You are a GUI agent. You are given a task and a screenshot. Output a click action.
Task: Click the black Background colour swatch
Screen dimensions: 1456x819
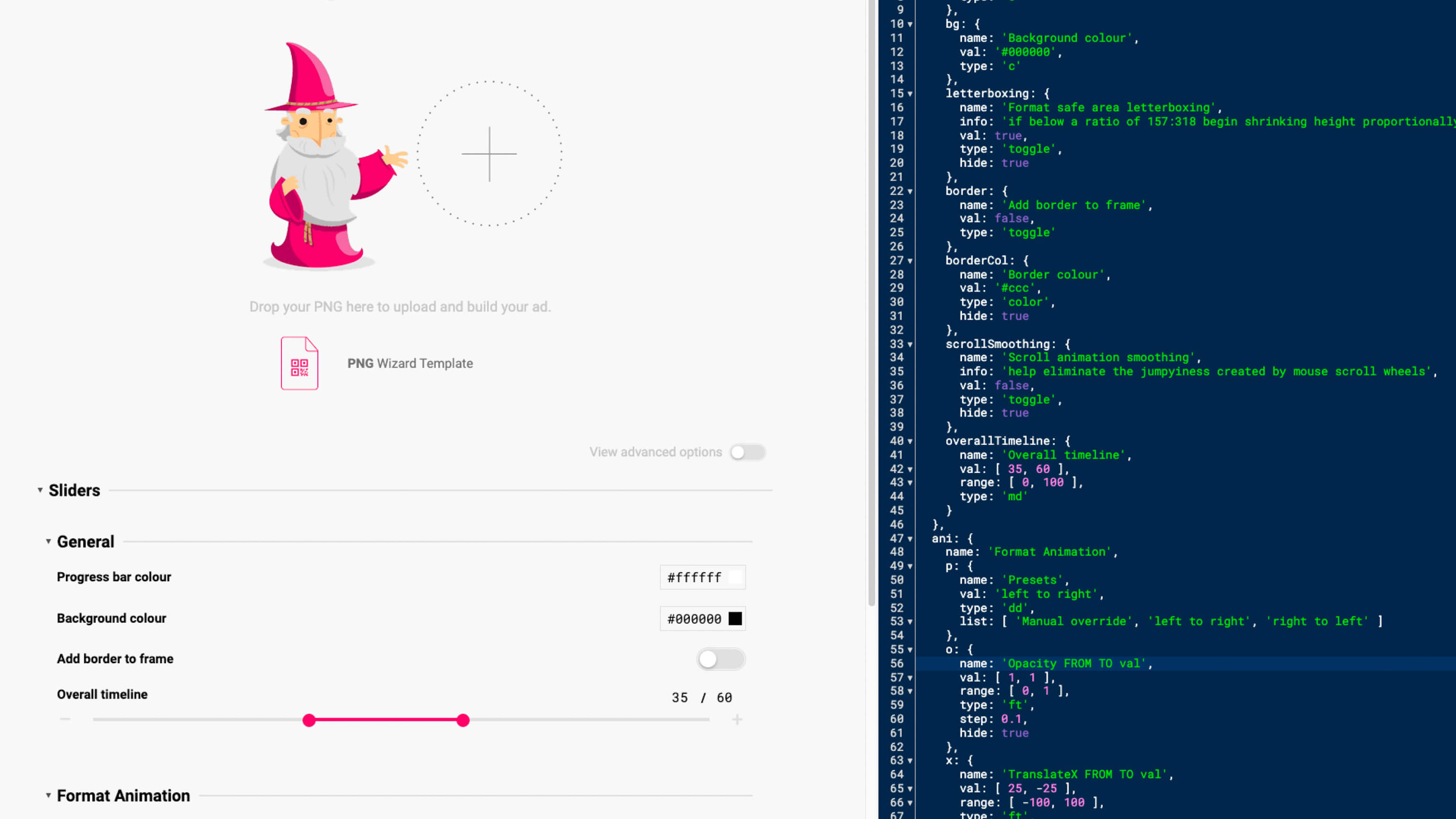[735, 619]
